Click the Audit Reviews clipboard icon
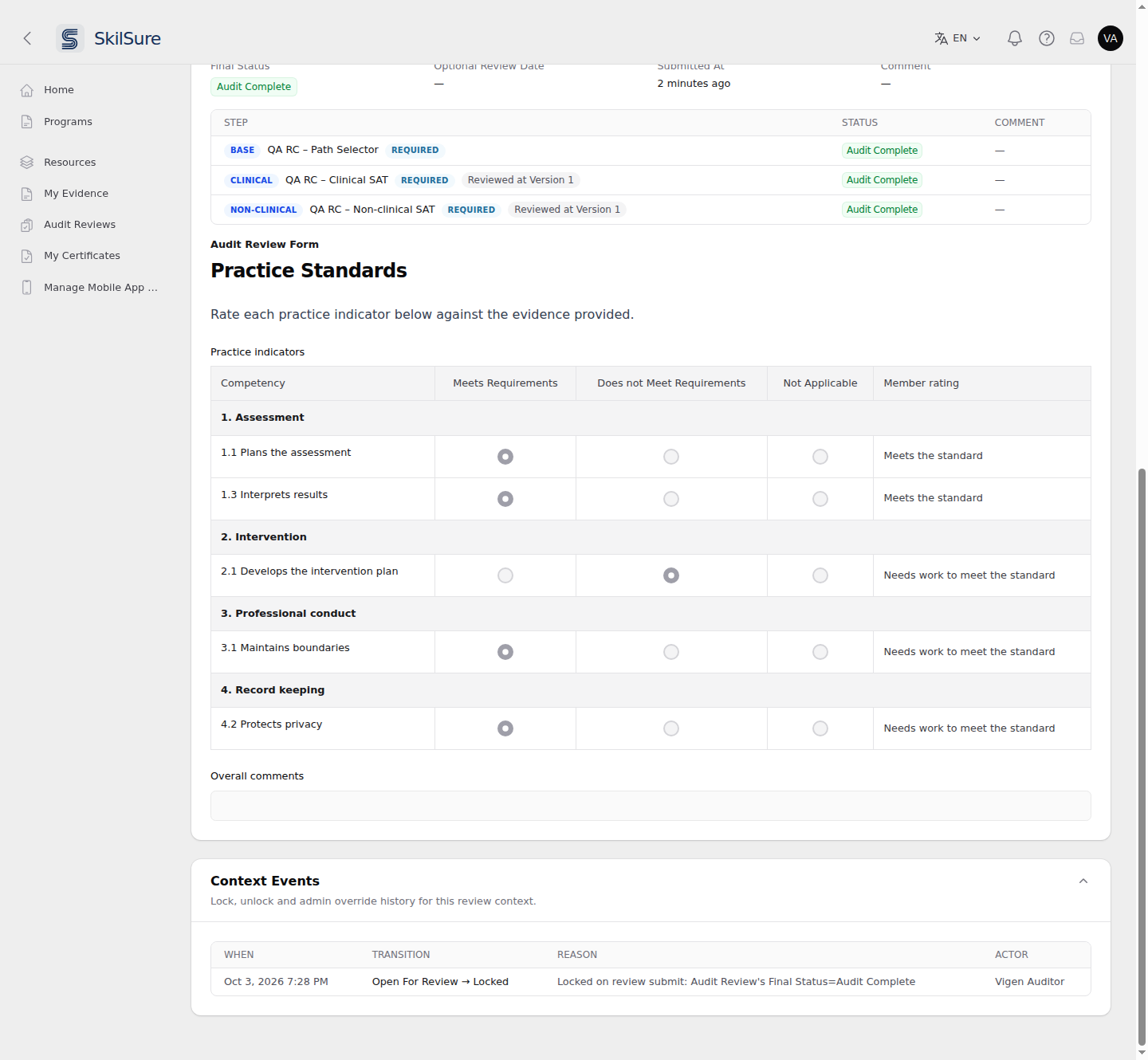This screenshot has width=1148, height=1060. click(27, 225)
